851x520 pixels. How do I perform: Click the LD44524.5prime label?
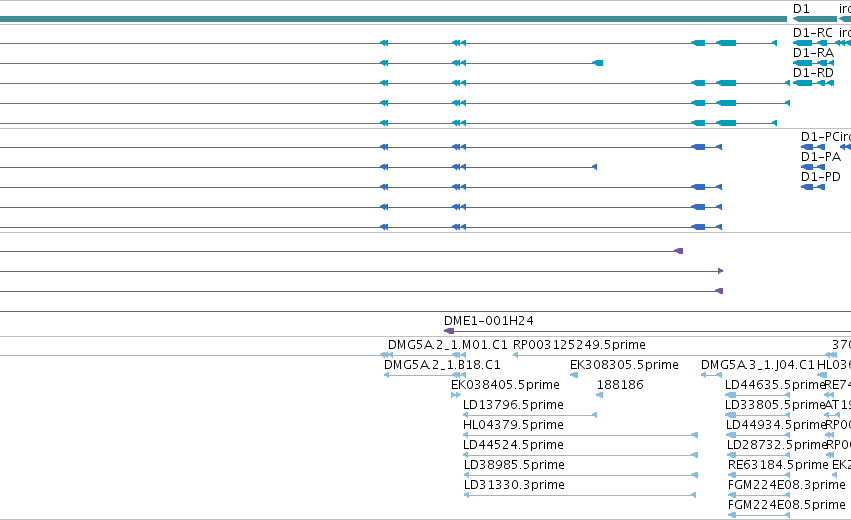(513, 445)
